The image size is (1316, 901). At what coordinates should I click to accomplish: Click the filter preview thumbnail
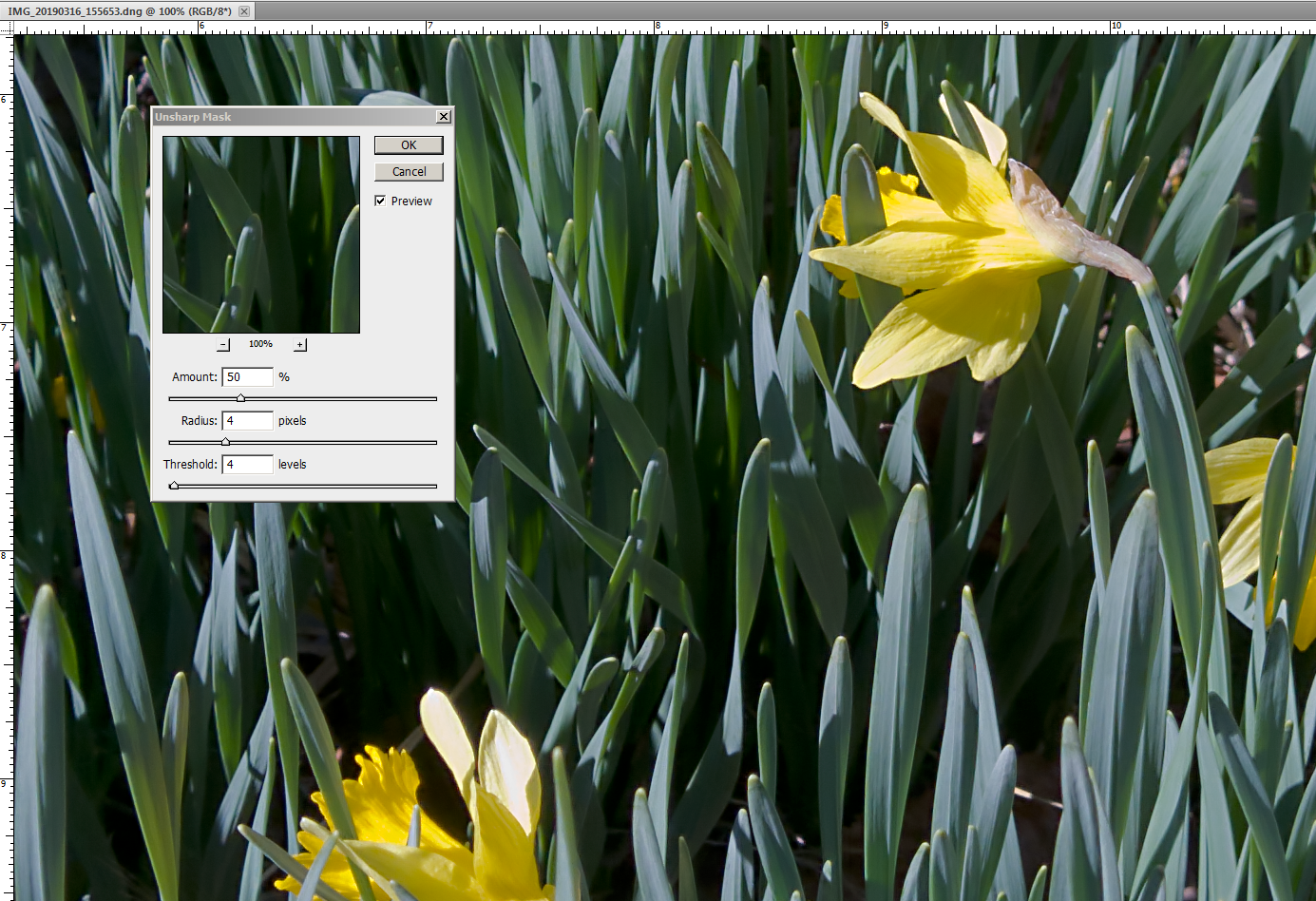(261, 235)
